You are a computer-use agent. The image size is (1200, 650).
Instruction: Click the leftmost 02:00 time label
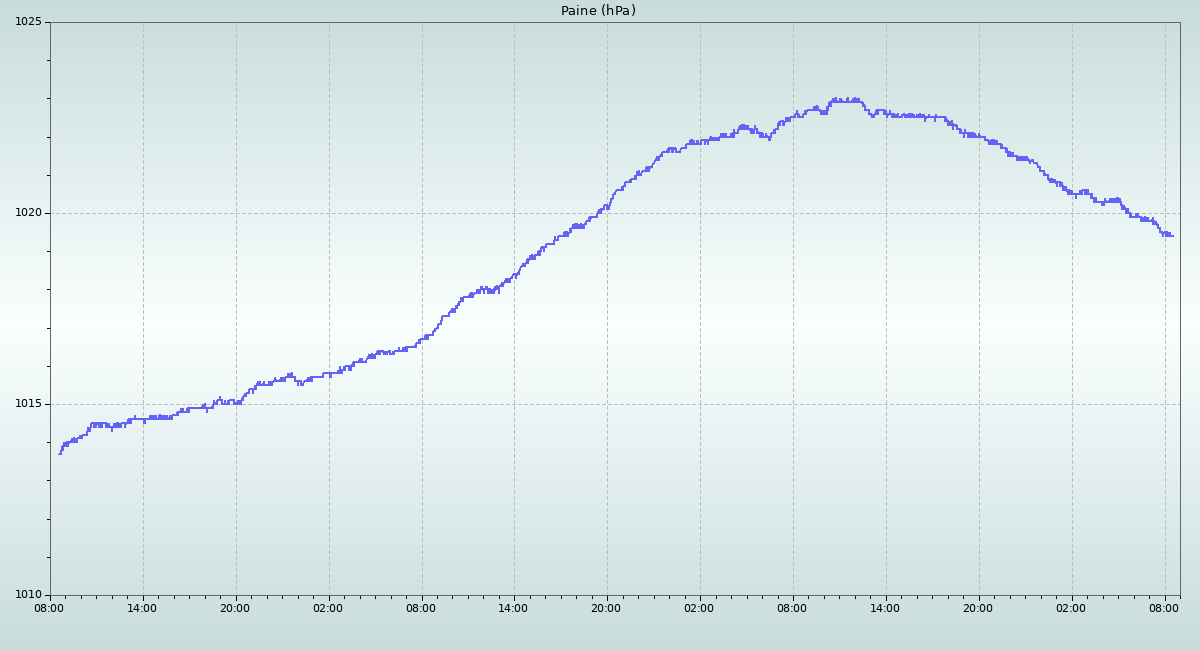(328, 607)
